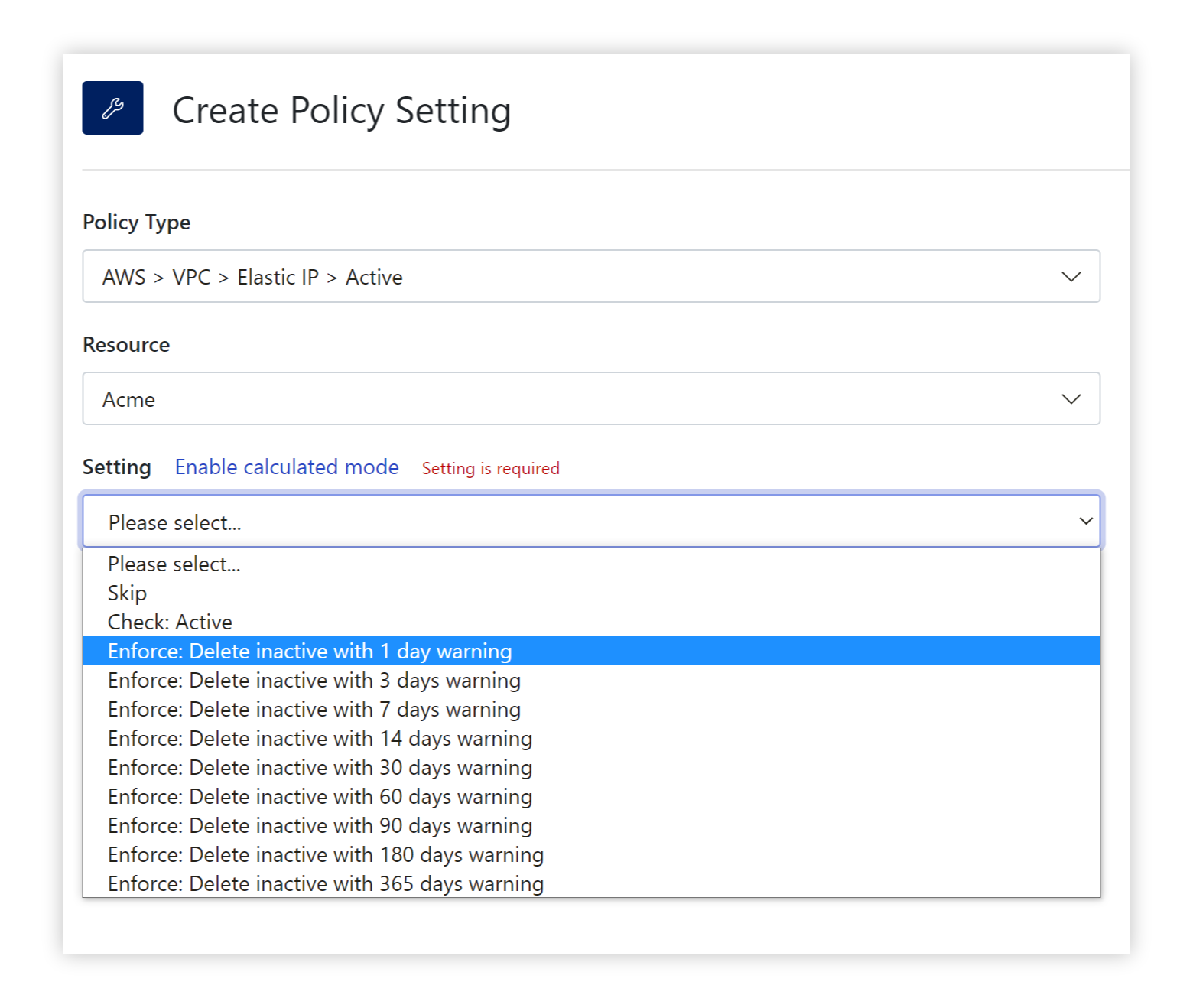Viewport: 1193px width, 1008px height.
Task: Select Delete inactive with 90 days warning
Action: [591, 825]
